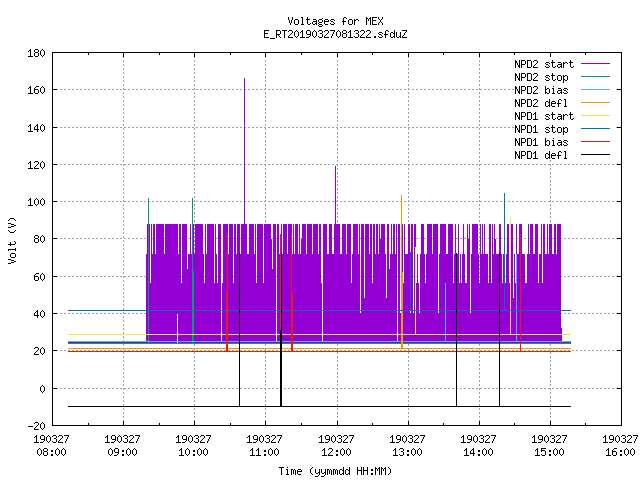Screen dimensions: 640x480
Task: Click the 'NPD1 start' legend label
Action: coord(544,116)
